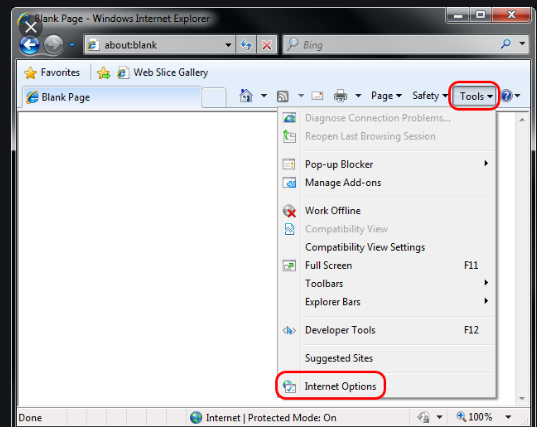
Task: Click Internet Protected Mode On status text
Action: click(271, 418)
